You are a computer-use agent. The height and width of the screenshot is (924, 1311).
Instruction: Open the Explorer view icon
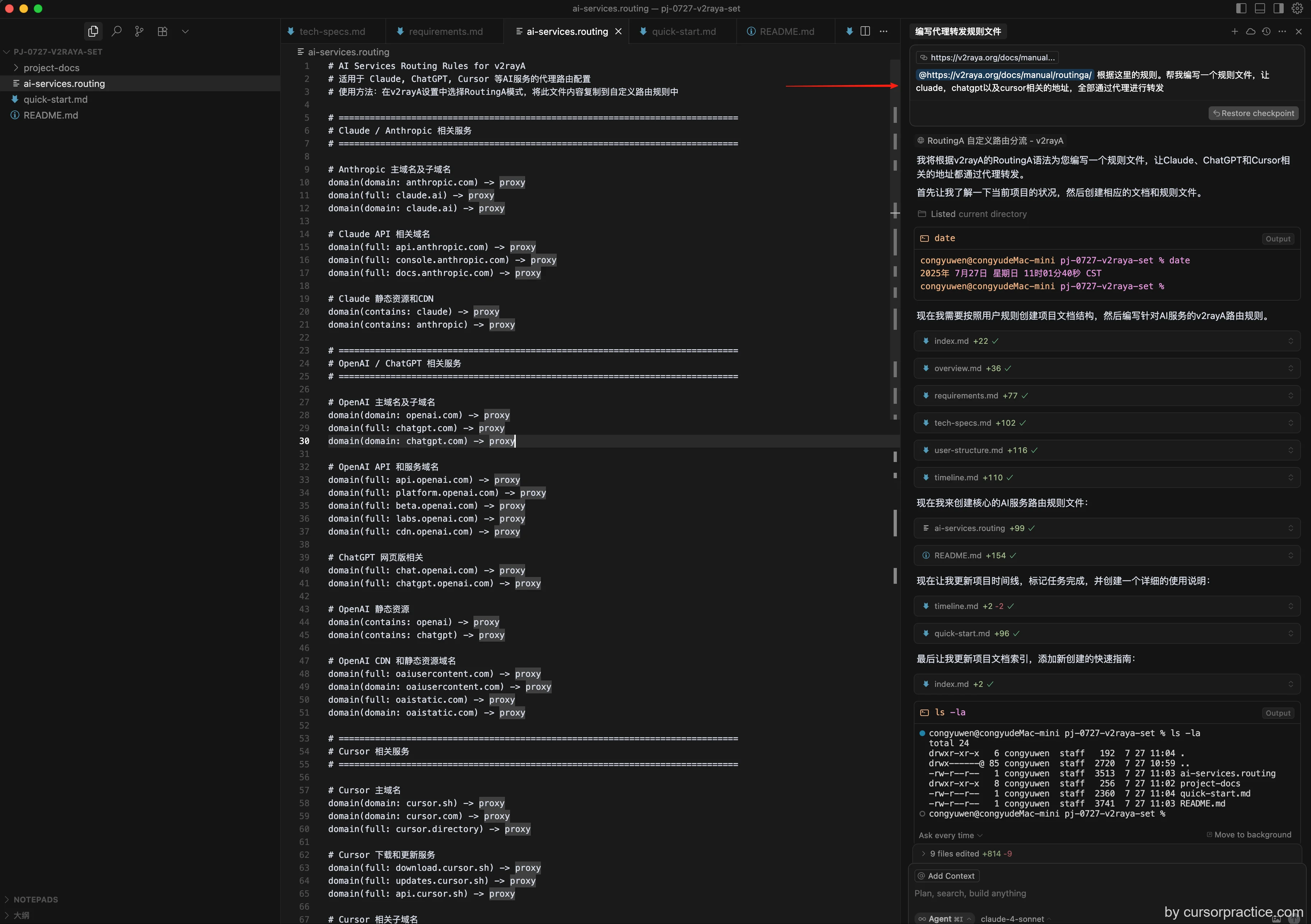click(x=93, y=31)
